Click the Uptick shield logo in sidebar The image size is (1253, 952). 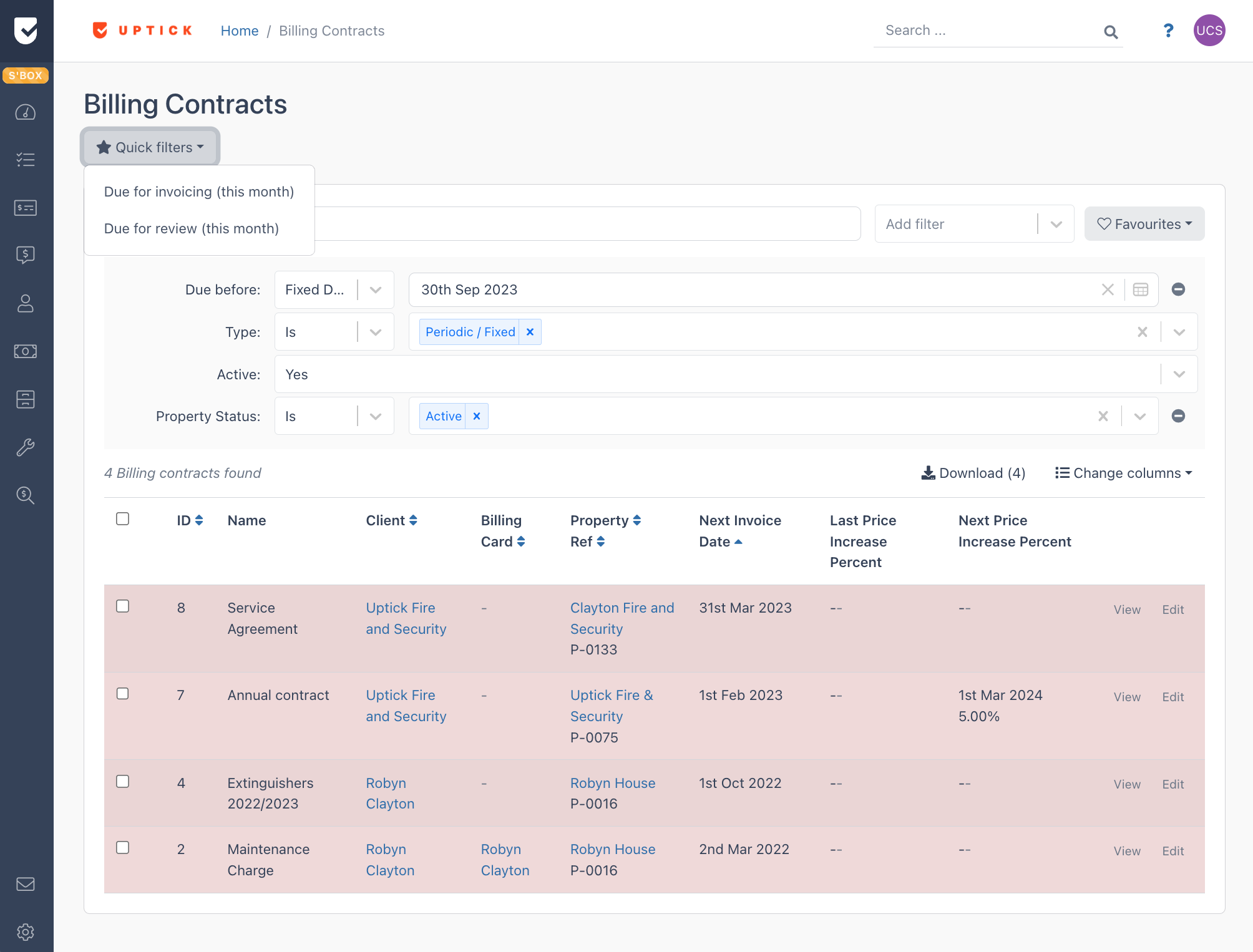click(26, 31)
